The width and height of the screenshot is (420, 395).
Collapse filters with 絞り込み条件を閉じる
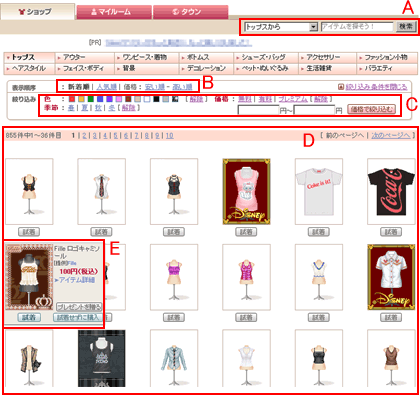(376, 87)
